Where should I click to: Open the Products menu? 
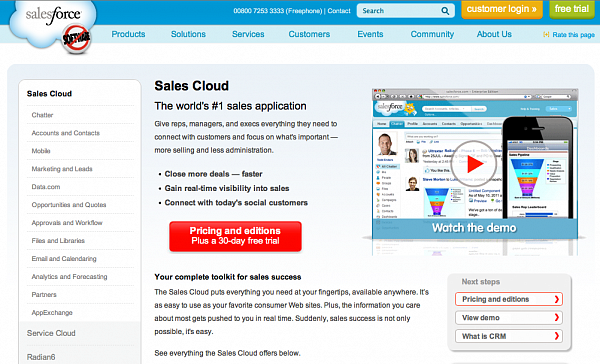(x=128, y=34)
